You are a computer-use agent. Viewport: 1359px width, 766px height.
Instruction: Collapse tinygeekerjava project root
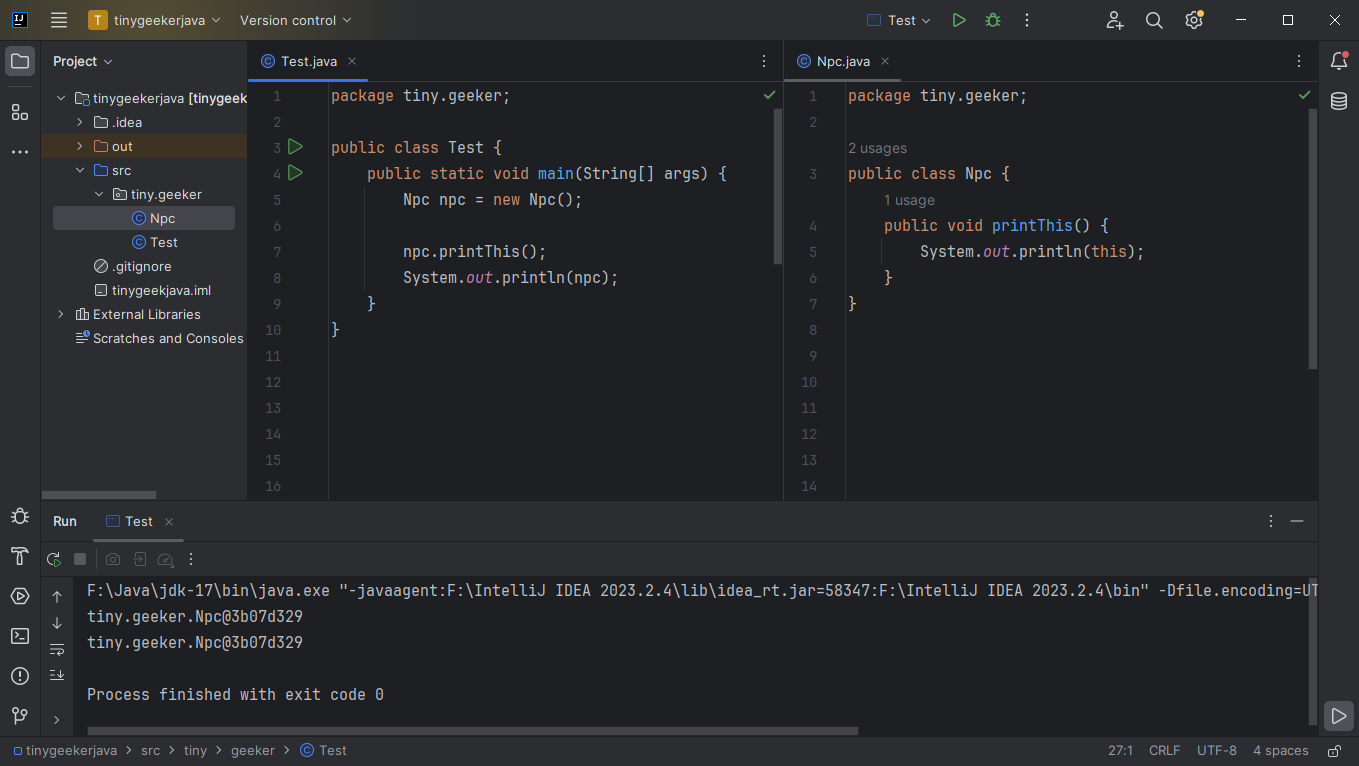[61, 98]
